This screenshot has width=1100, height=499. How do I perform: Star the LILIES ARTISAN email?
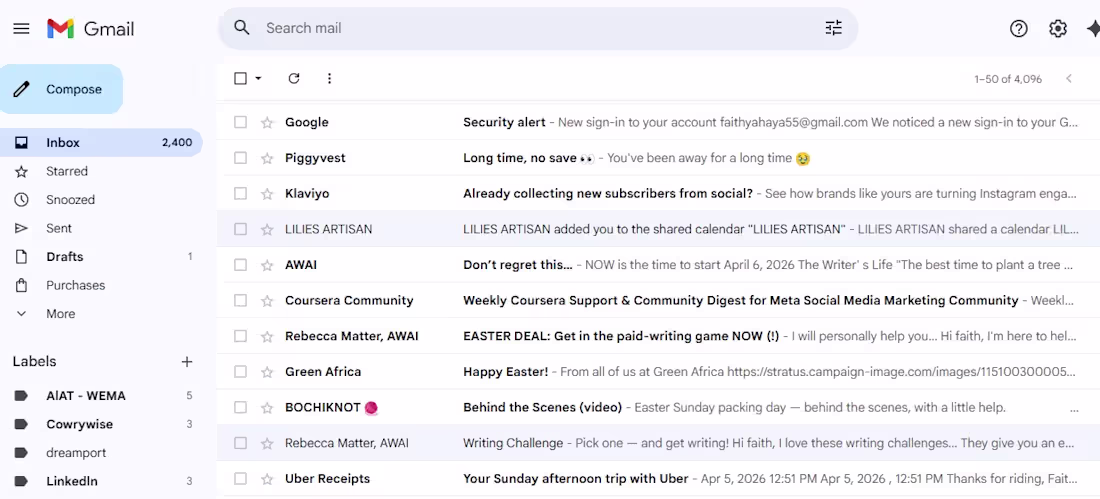click(267, 229)
